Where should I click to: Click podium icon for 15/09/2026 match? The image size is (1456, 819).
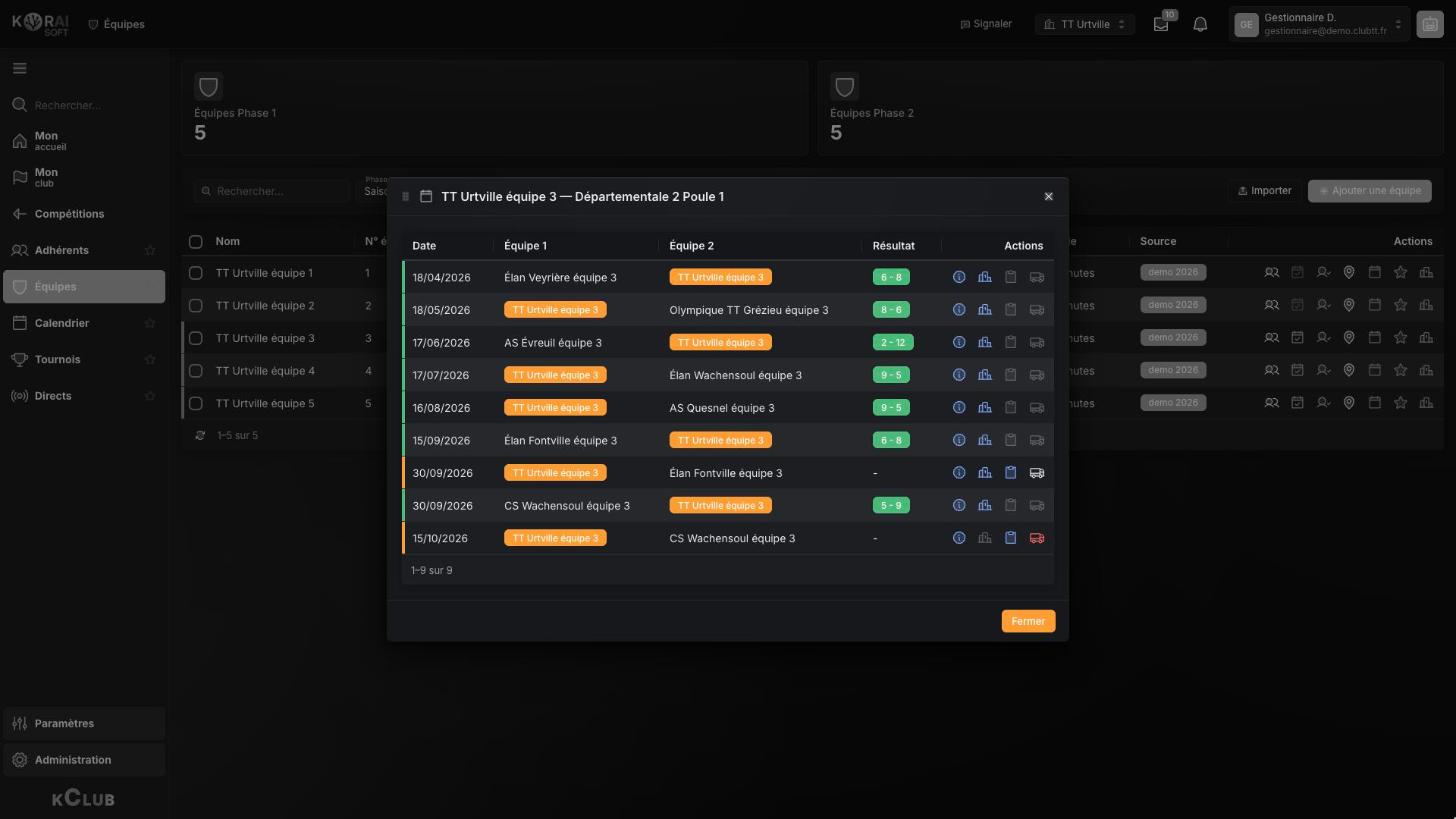coord(985,440)
